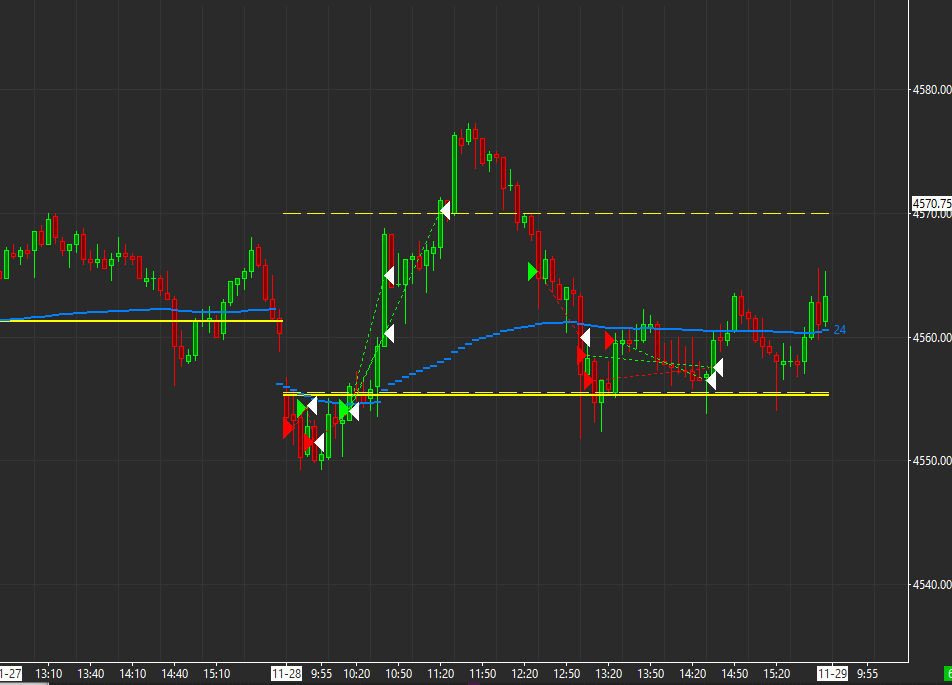Viewport: 952px width, 685px height.
Task: Click the 14:10 time axis label
Action: pos(132,673)
